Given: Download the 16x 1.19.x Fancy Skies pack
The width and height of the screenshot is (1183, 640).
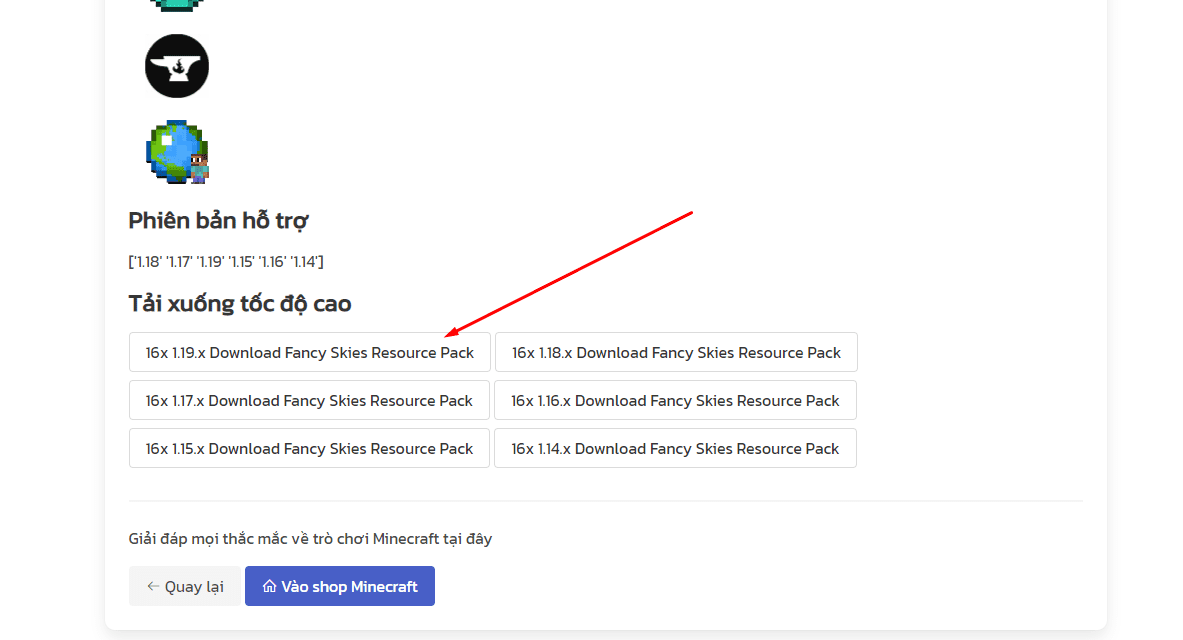Looking at the screenshot, I should [x=309, y=353].
